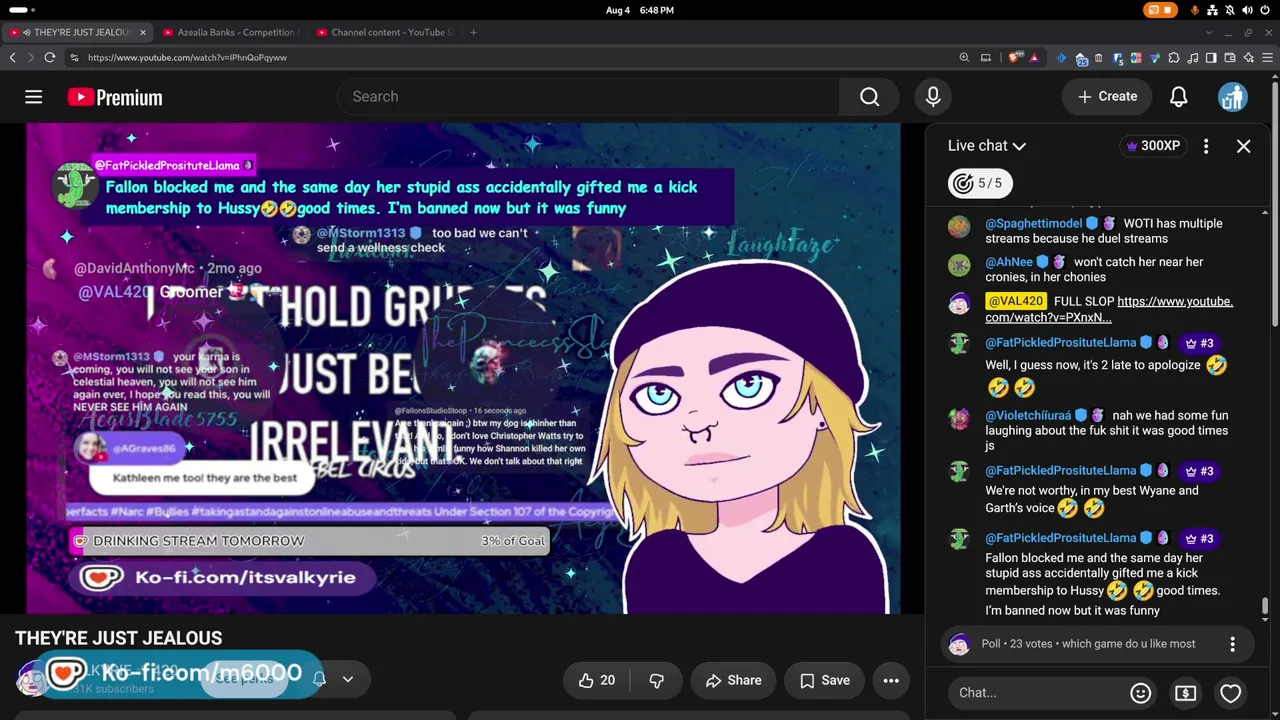Expand channel notification preferences chevron
Image resolution: width=1280 pixels, height=720 pixels.
[x=348, y=680]
